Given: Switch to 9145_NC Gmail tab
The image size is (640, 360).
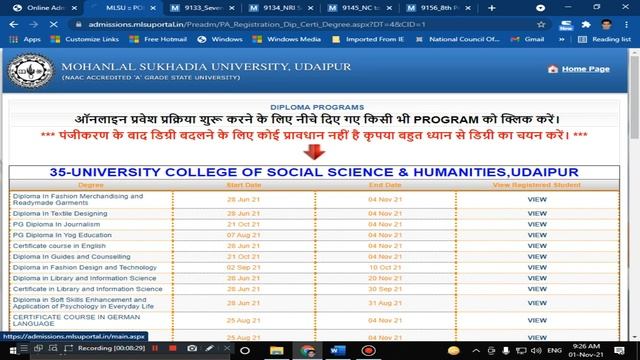Looking at the screenshot, I should click(360, 8).
